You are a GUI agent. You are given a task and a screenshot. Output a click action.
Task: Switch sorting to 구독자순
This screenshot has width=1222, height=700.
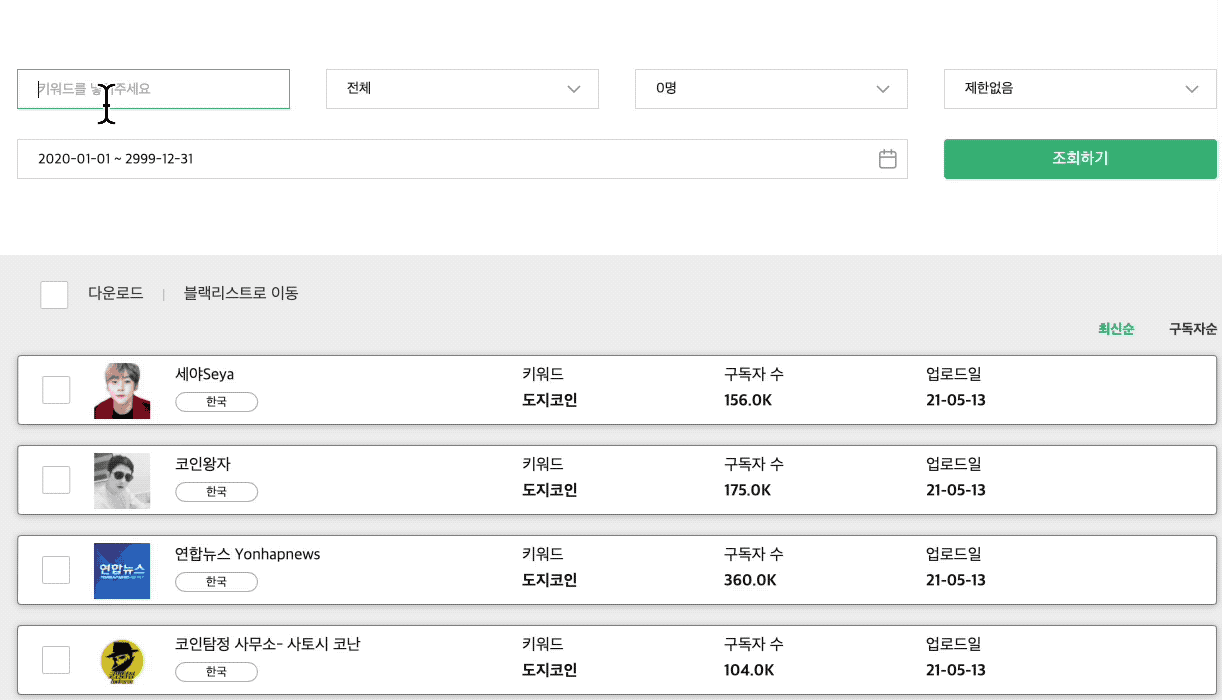pos(1192,328)
